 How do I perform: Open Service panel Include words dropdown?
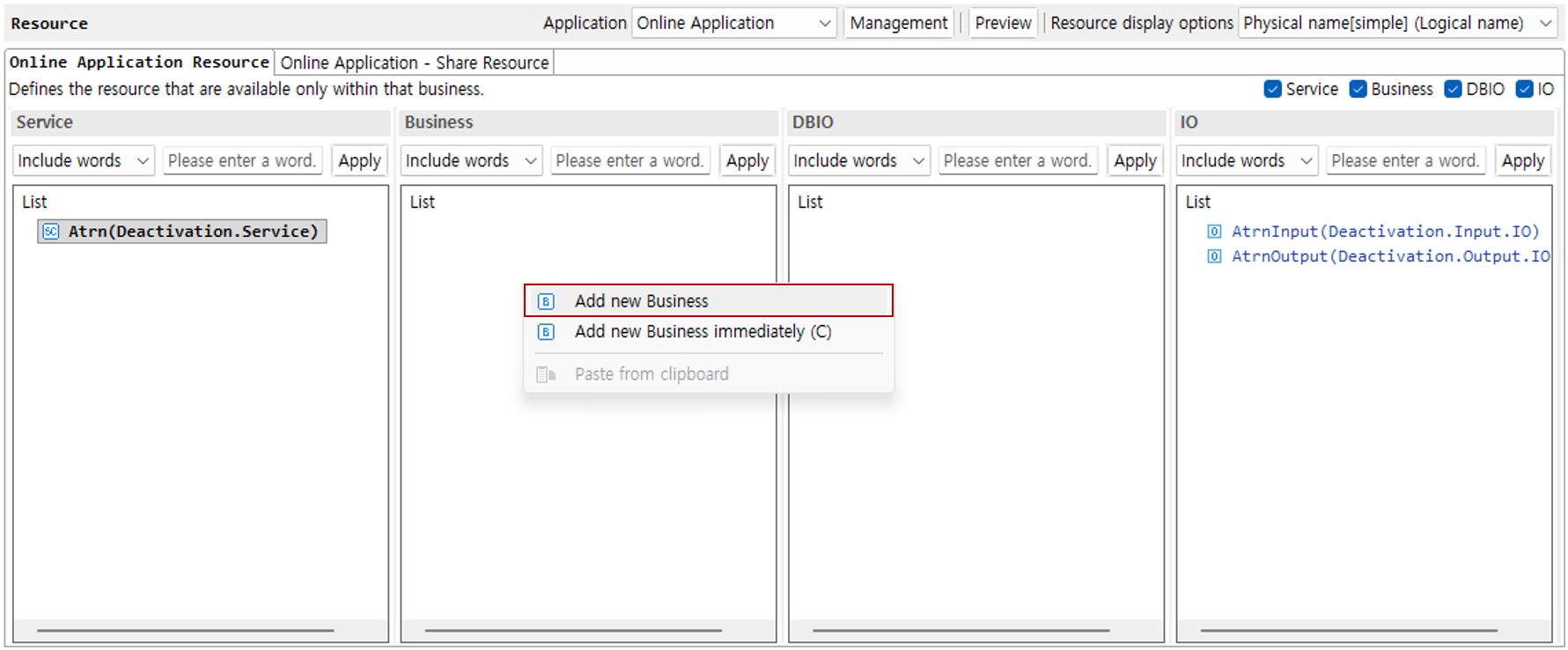(x=84, y=160)
